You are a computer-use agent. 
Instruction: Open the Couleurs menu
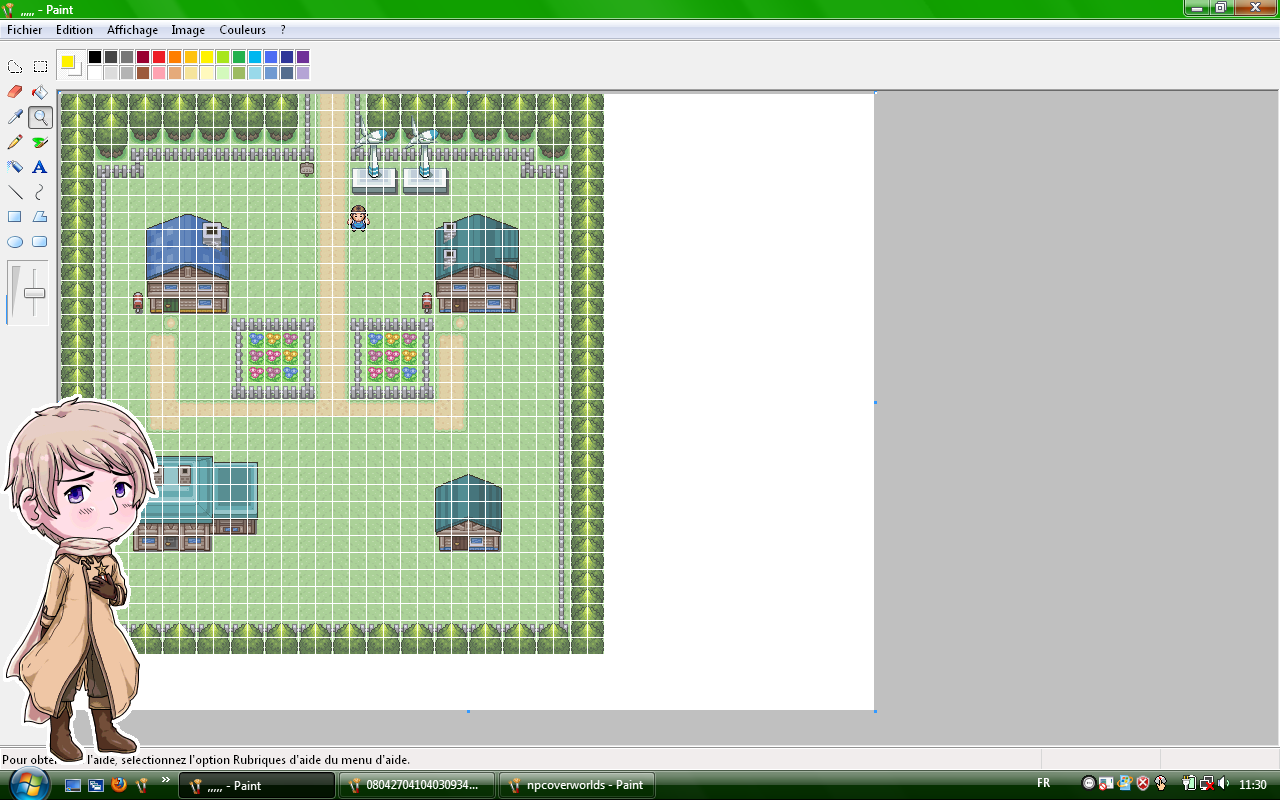click(243, 30)
